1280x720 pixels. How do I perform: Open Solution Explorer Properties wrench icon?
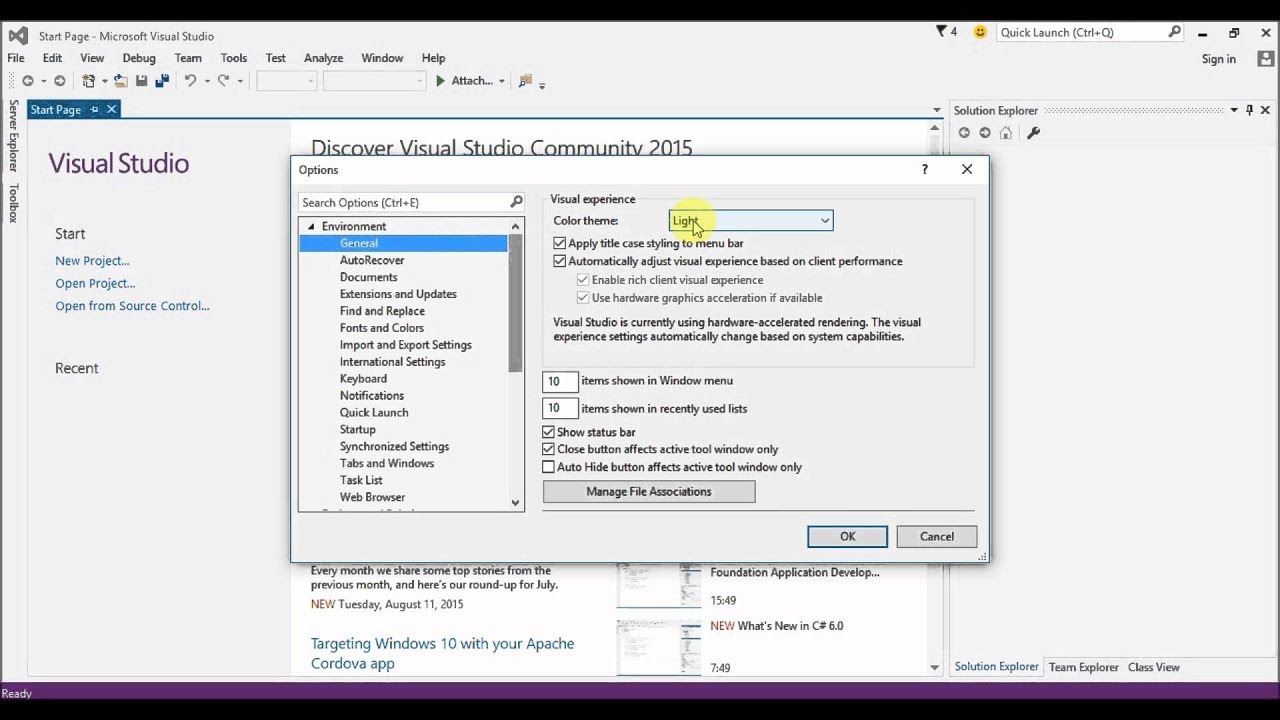click(1034, 133)
